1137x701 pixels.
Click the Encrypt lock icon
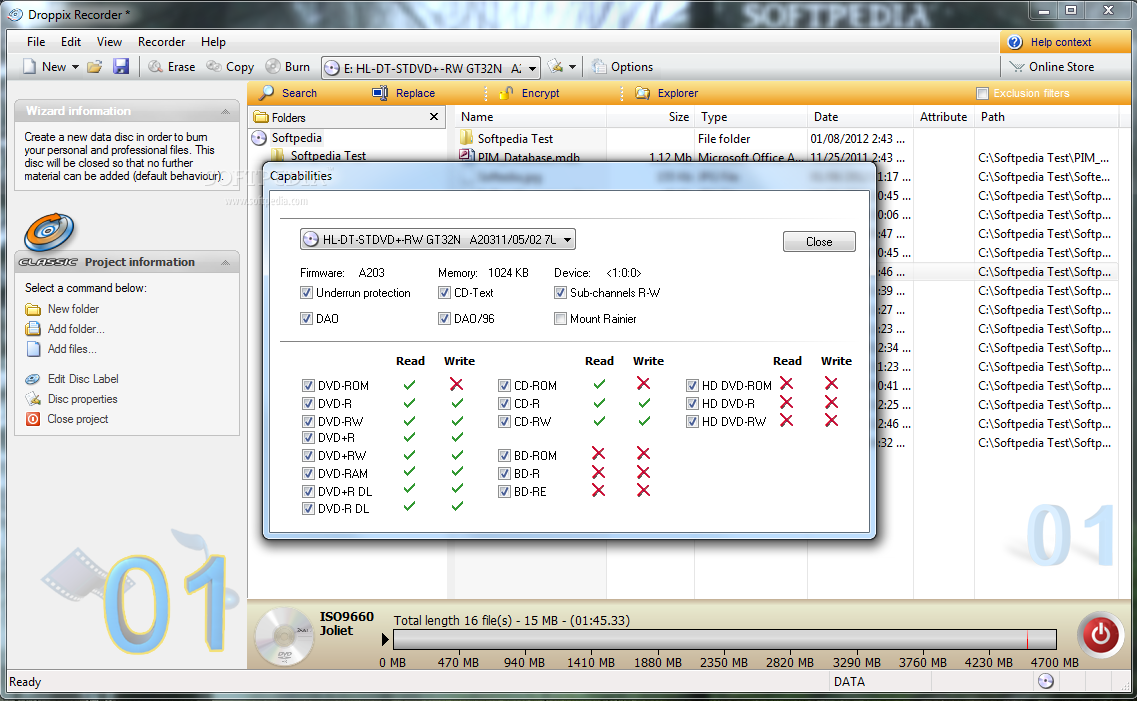506,93
